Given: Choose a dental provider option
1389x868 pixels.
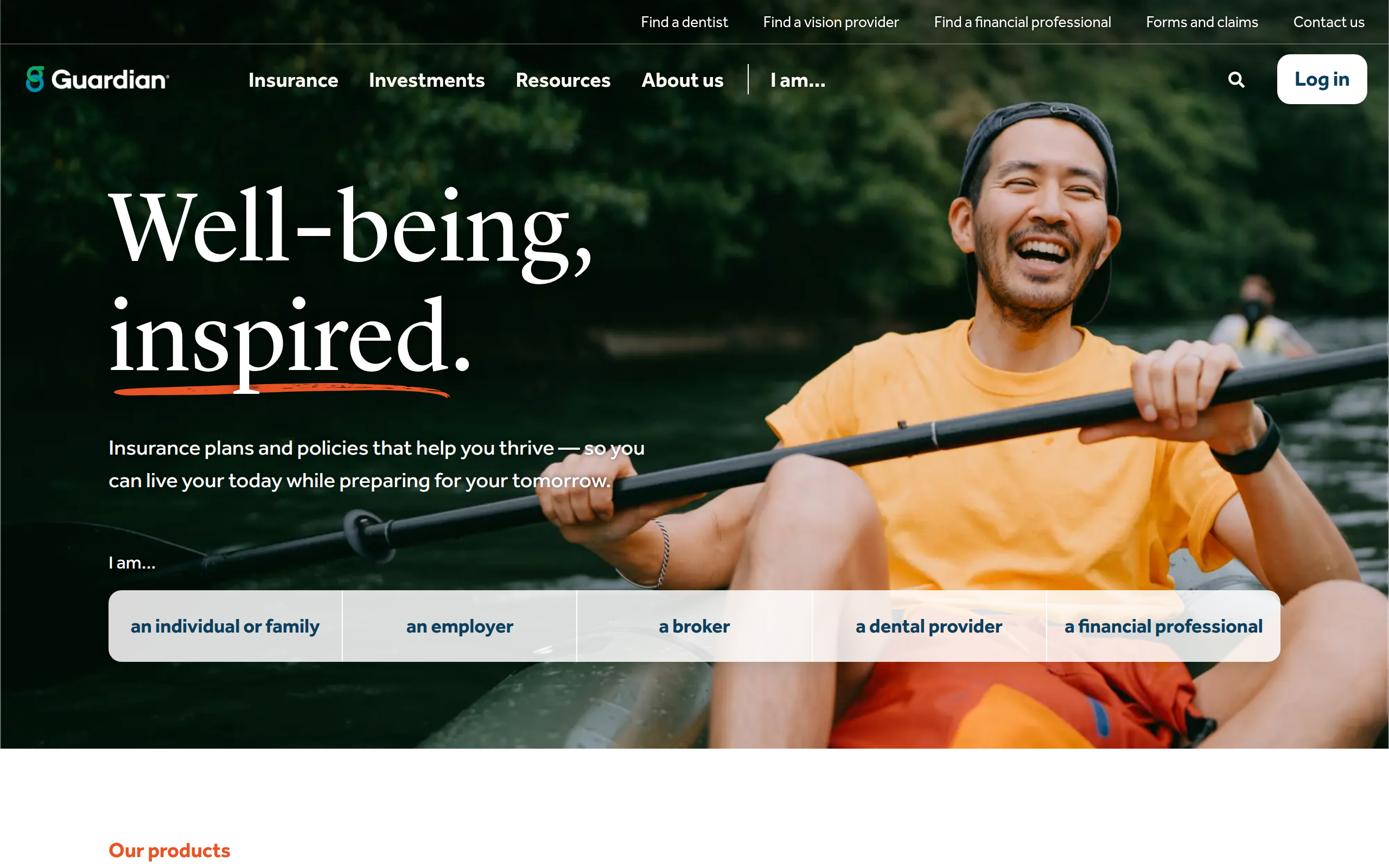Looking at the screenshot, I should point(929,626).
